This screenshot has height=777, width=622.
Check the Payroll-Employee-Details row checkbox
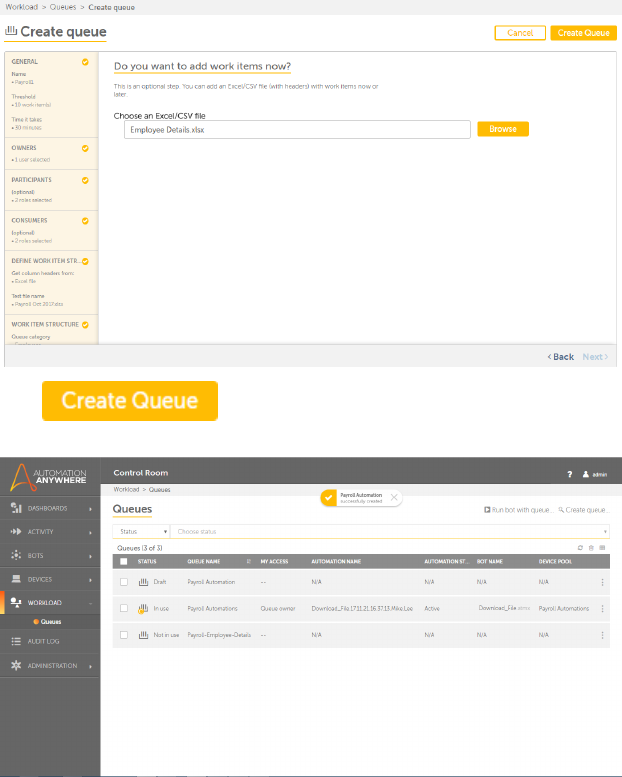(x=124, y=635)
